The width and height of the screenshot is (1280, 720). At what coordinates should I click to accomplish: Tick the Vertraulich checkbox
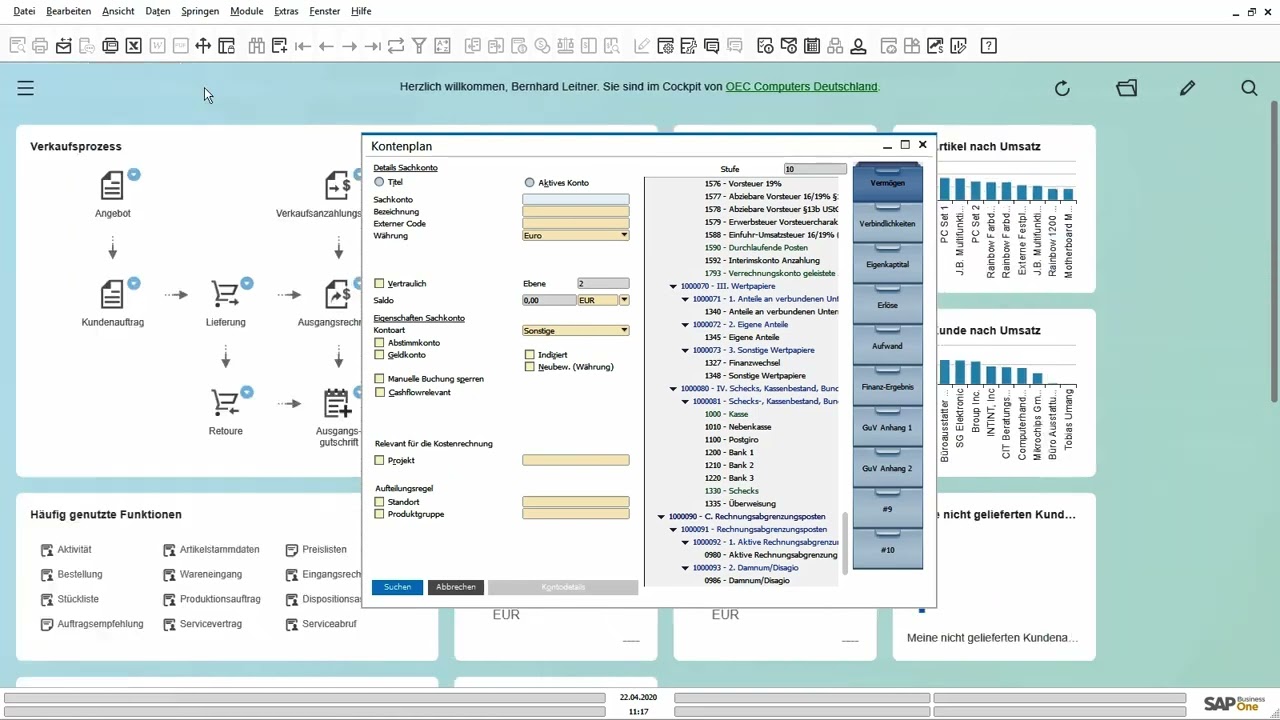[x=379, y=284]
